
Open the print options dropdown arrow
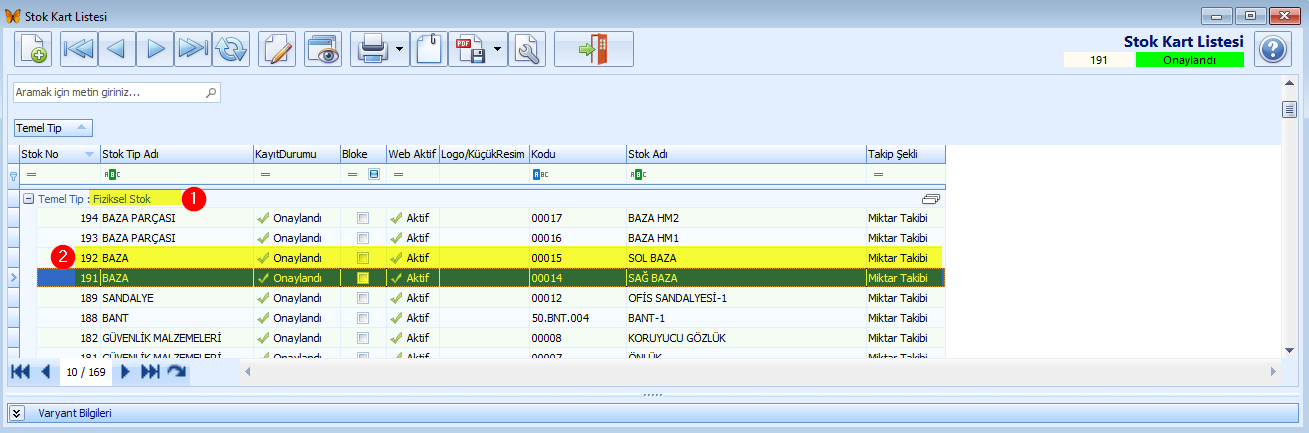pos(400,48)
